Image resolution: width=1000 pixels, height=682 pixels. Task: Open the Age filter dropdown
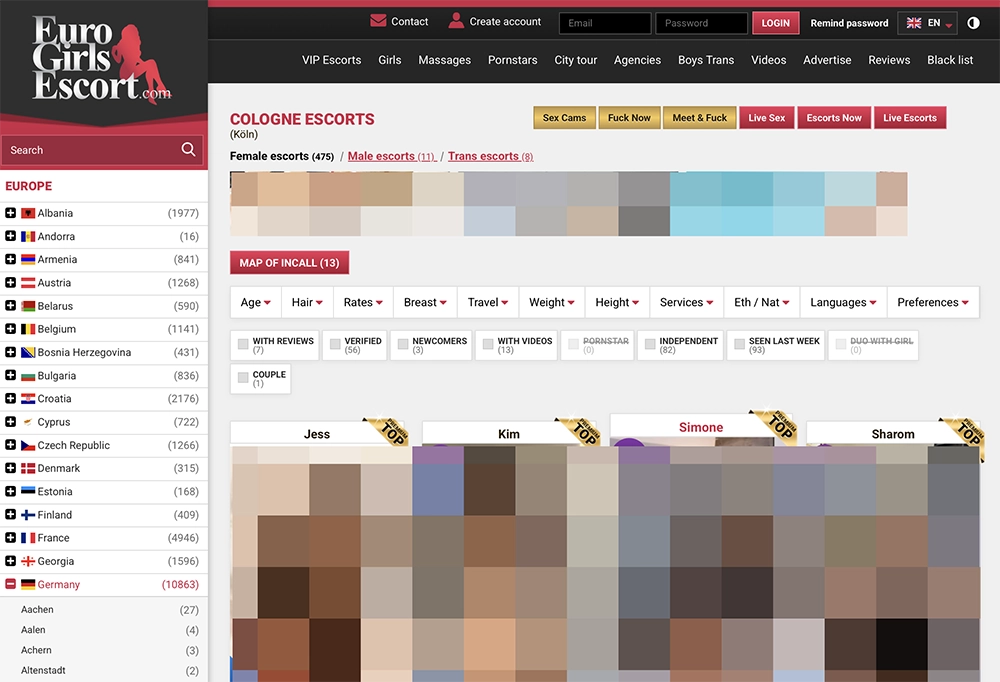click(256, 302)
